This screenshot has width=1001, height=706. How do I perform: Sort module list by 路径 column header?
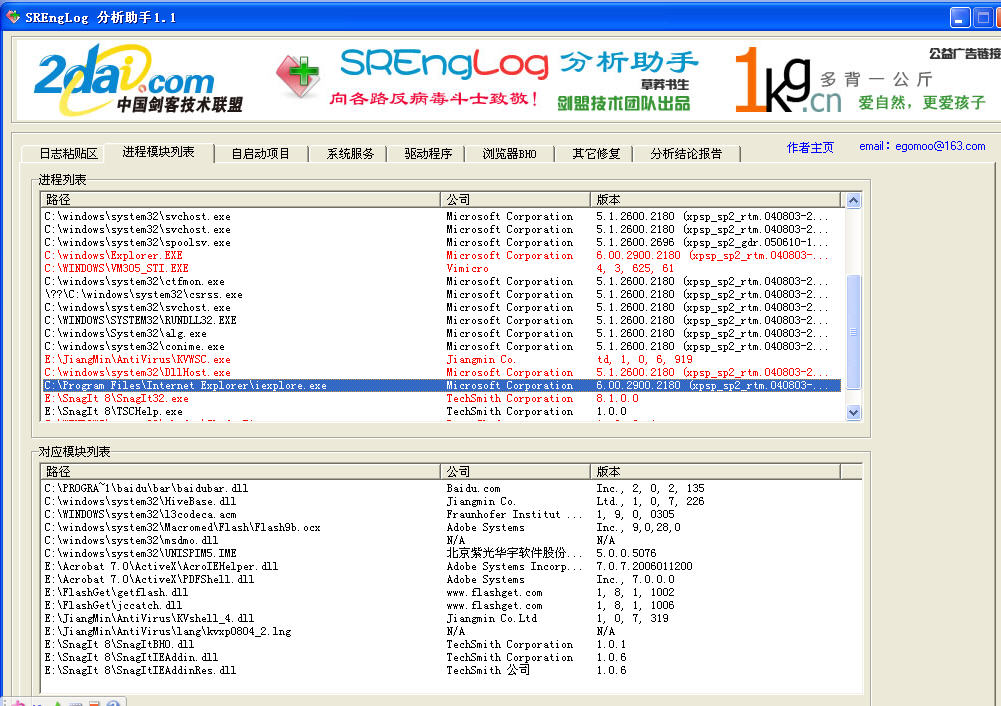point(241,472)
